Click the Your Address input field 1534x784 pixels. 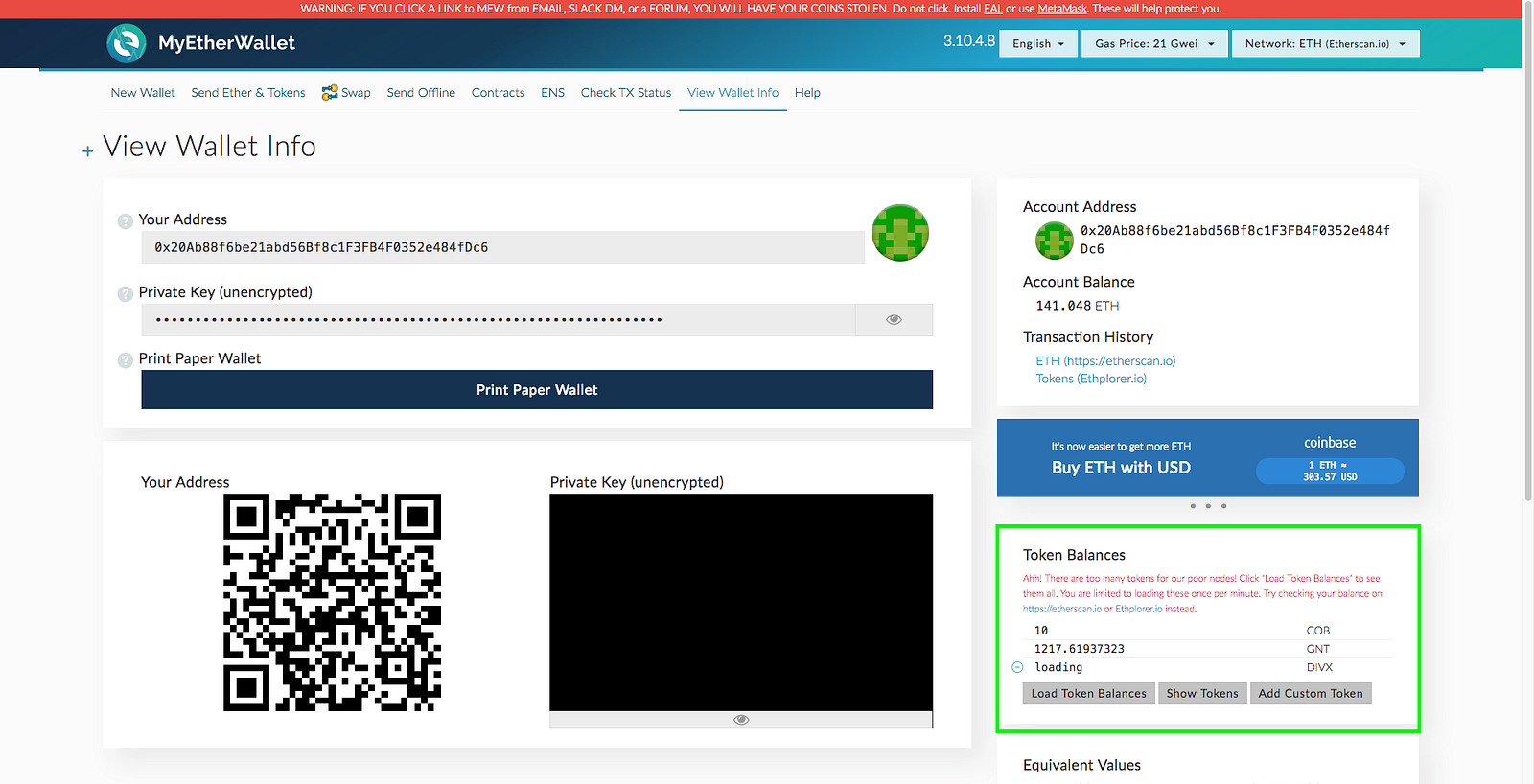tap(503, 247)
